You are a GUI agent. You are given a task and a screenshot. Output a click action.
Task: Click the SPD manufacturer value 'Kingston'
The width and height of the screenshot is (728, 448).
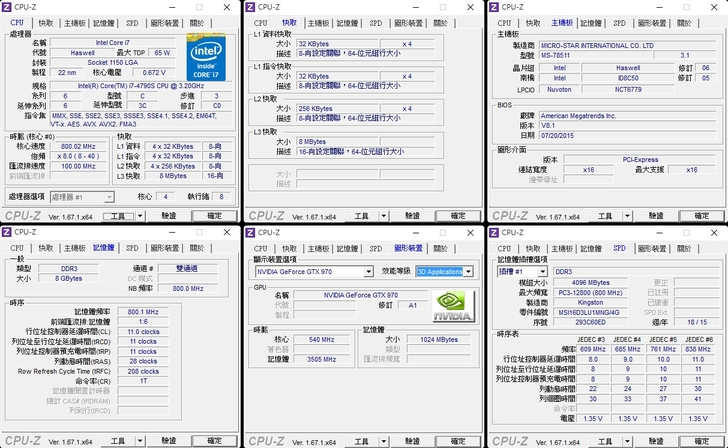[590, 302]
